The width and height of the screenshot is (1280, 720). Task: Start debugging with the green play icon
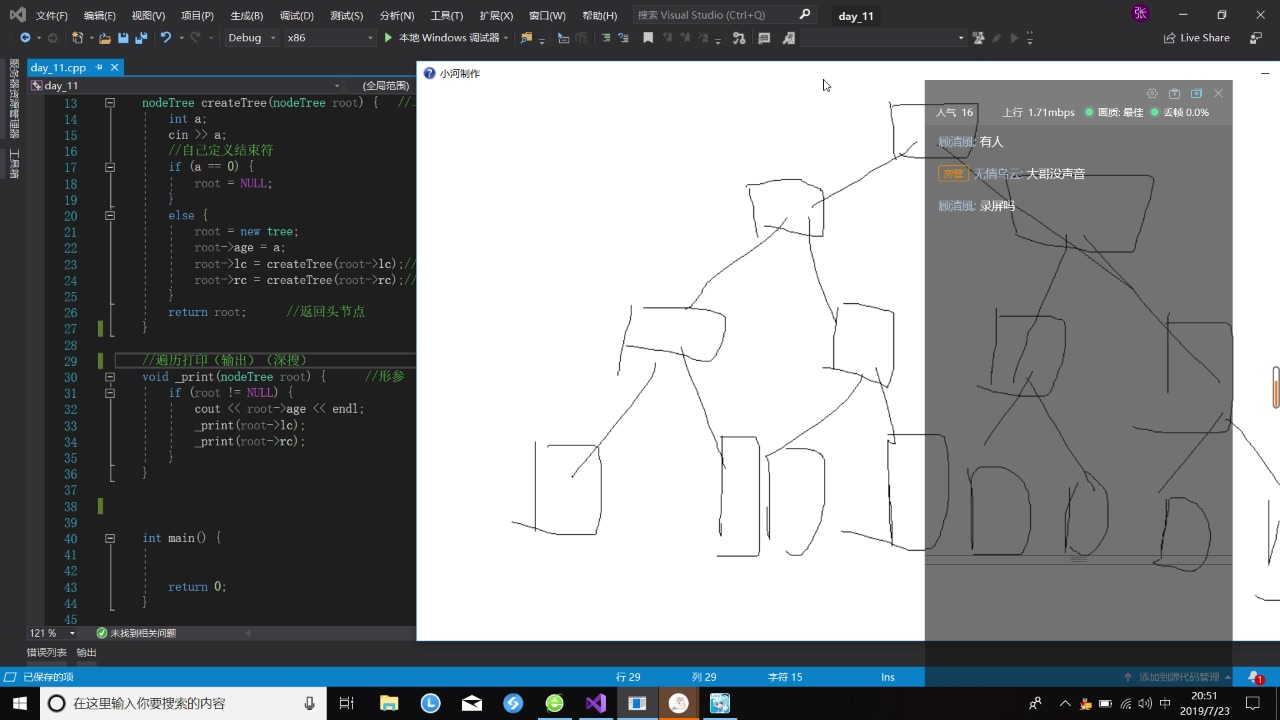(388, 38)
